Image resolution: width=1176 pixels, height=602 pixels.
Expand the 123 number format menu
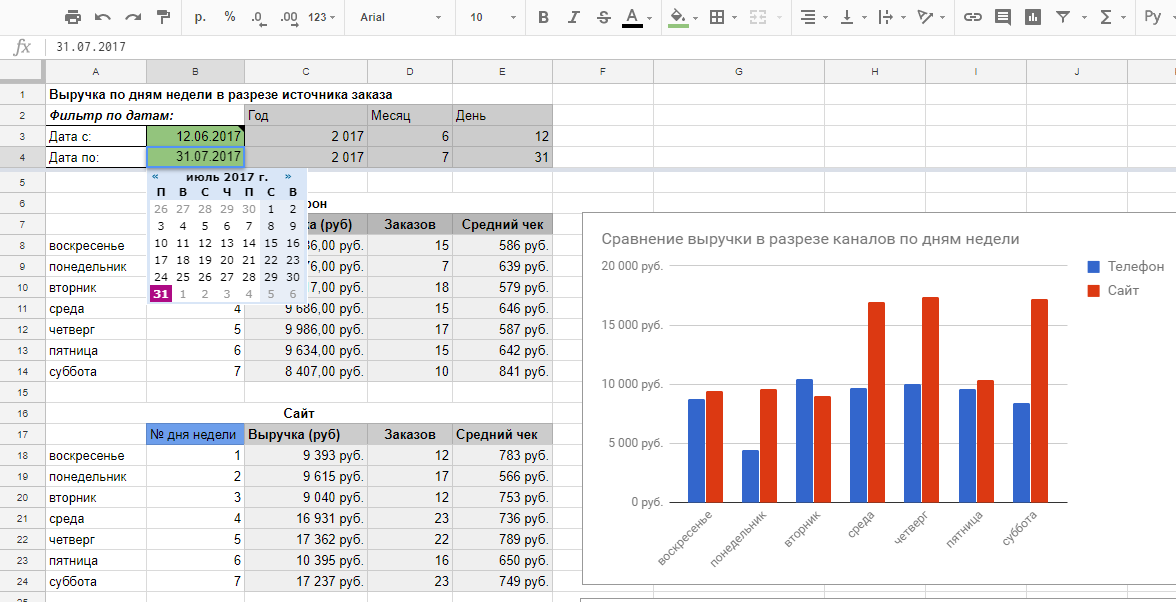point(322,17)
